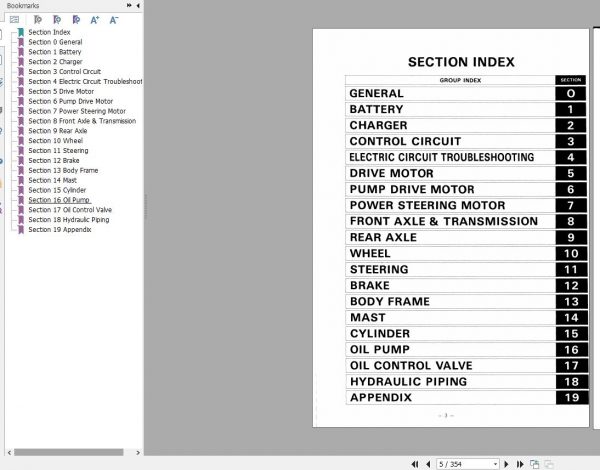Screen dimensions: 600x470
Task: Open bookmark Section 10 Wheel
Action: coord(55,141)
